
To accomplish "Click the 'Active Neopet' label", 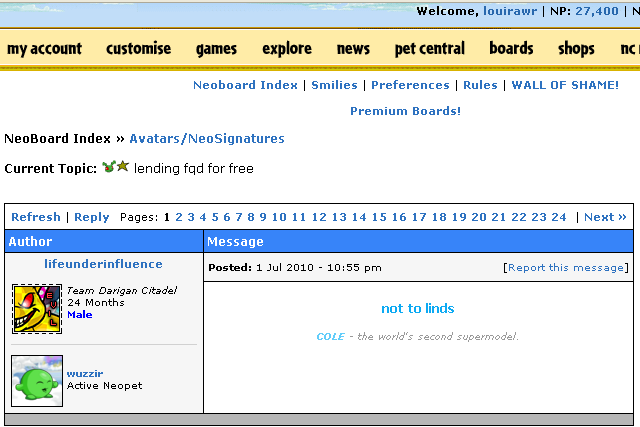I will coord(104,386).
